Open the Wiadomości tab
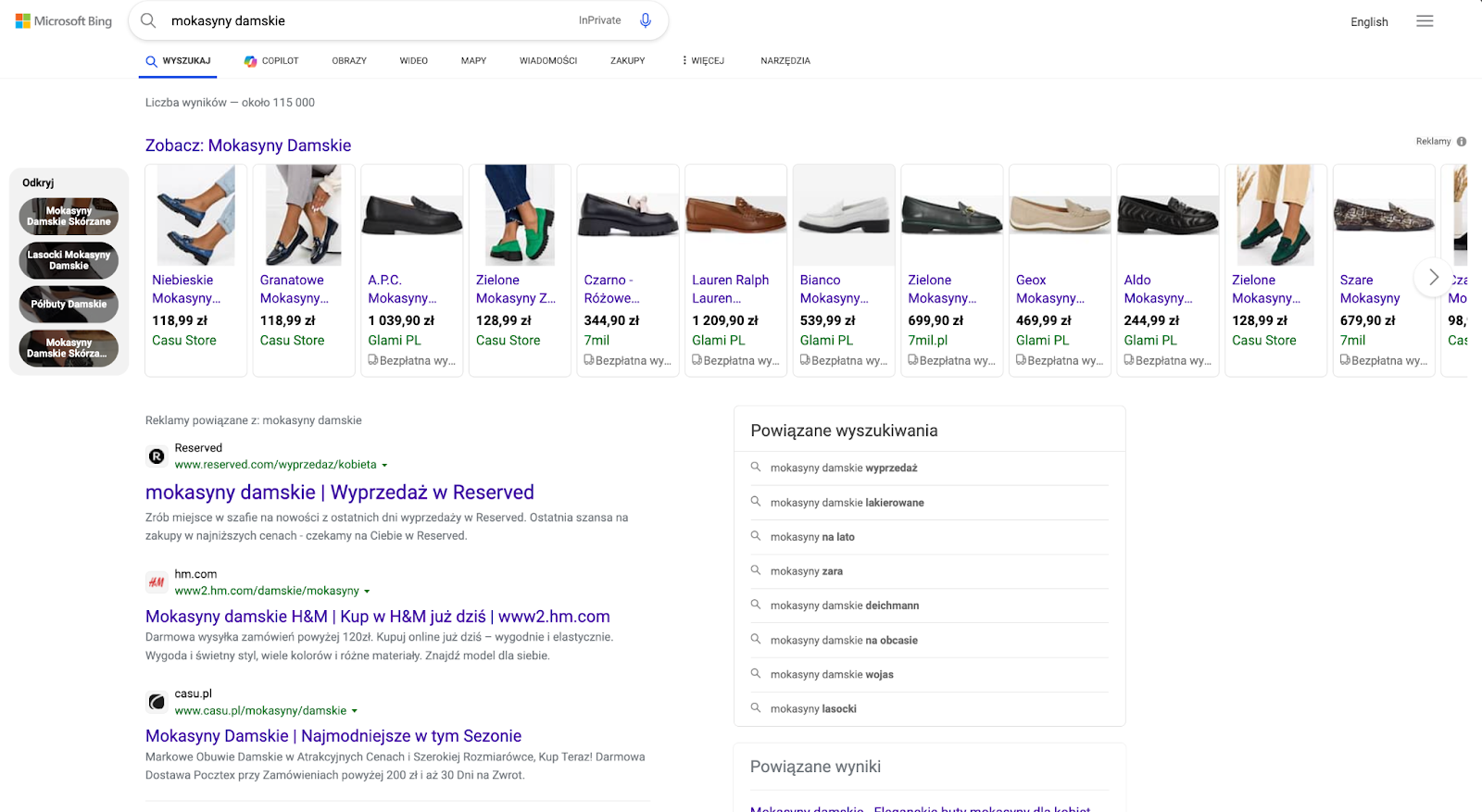The width and height of the screenshot is (1482, 812). (x=548, y=60)
